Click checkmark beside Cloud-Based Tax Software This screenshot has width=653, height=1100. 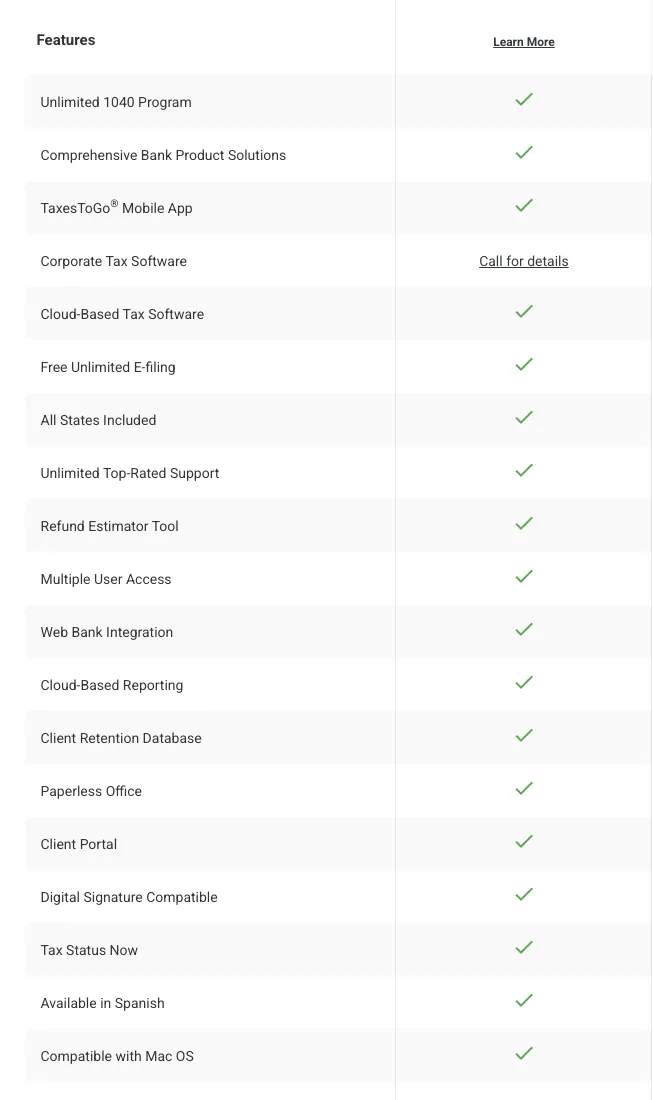pyautogui.click(x=523, y=312)
